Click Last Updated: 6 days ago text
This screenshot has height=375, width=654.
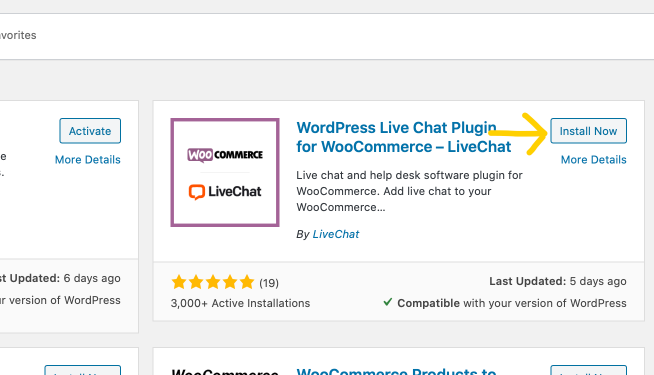click(60, 278)
